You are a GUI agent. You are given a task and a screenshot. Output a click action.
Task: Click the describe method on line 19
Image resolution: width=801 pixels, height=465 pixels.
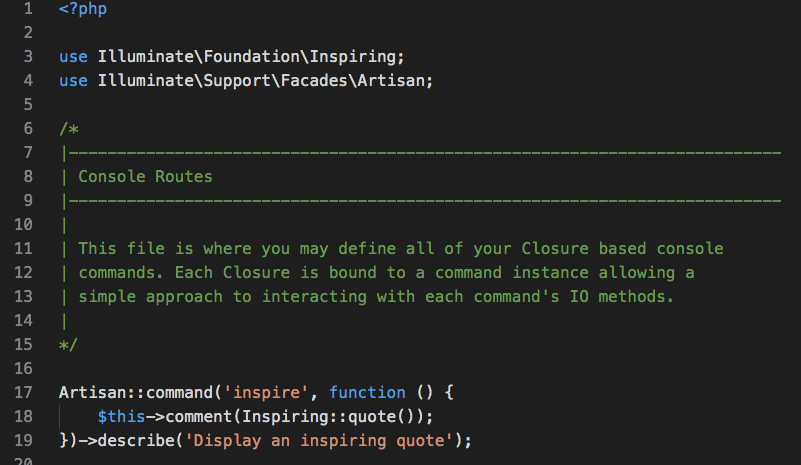(x=136, y=440)
